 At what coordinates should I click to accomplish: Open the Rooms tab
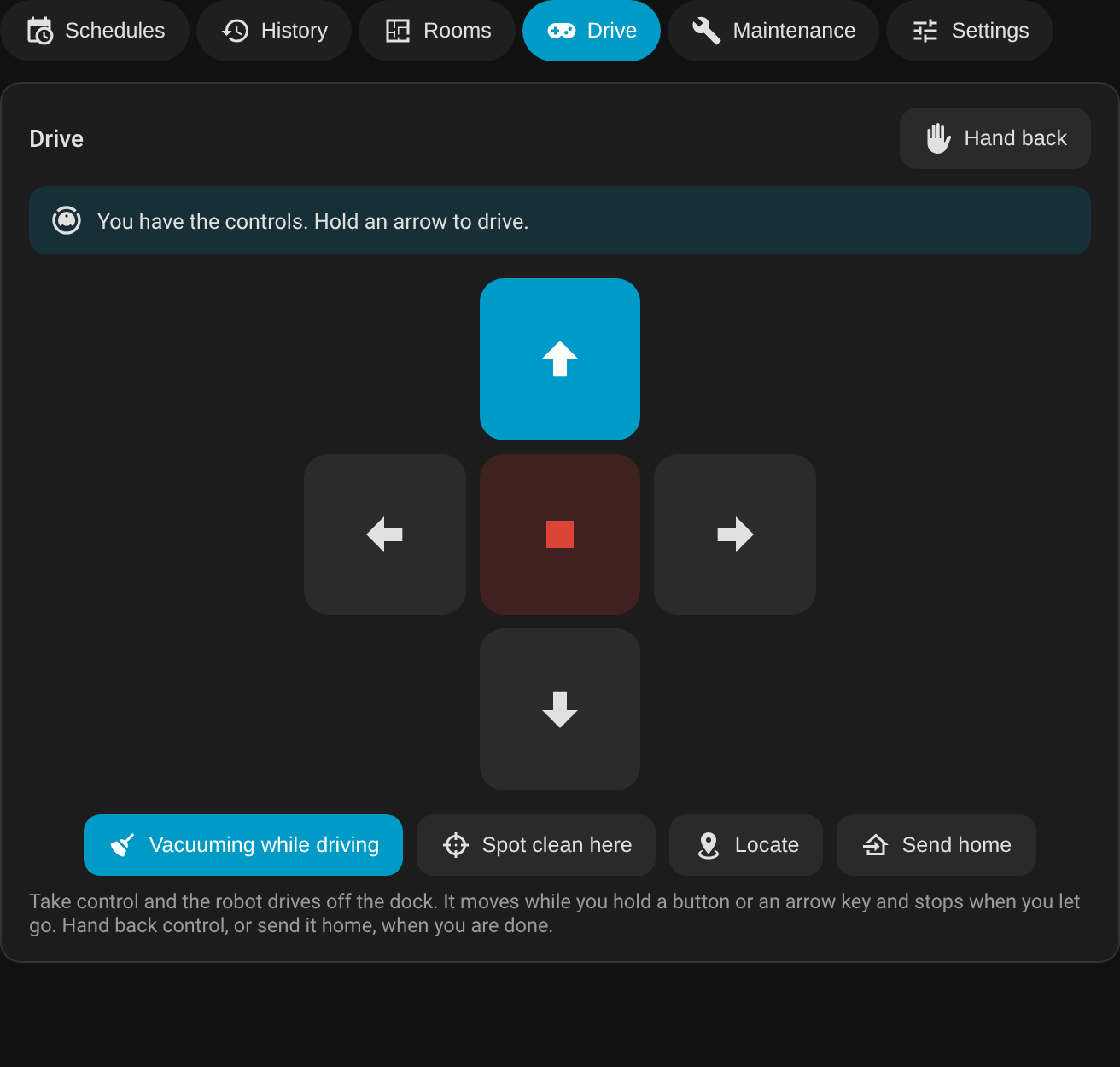[437, 31]
